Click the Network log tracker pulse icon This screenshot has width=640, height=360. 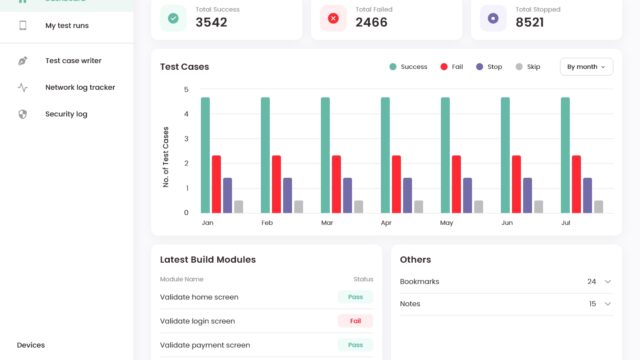(22, 87)
